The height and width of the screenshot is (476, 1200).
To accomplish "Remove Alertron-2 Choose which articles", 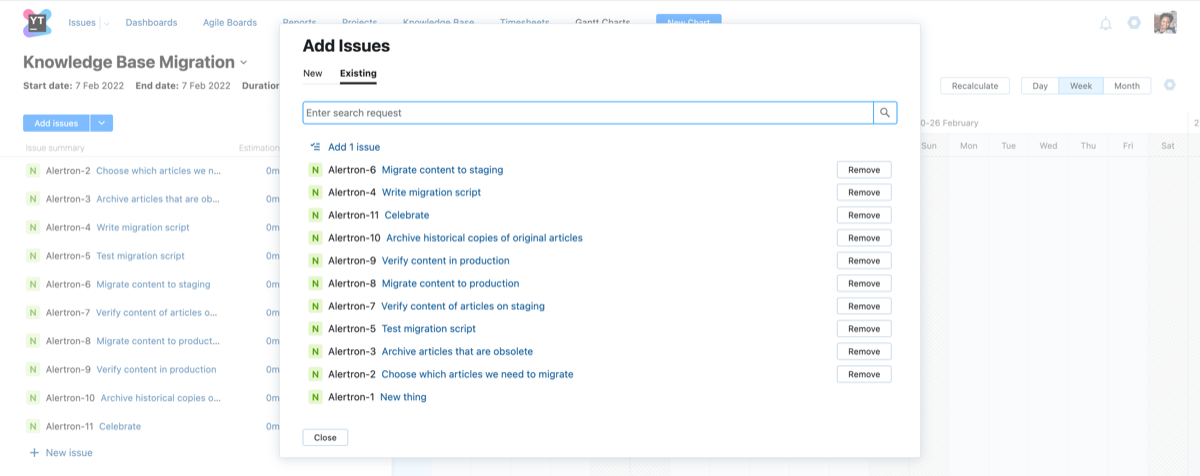I will [864, 374].
